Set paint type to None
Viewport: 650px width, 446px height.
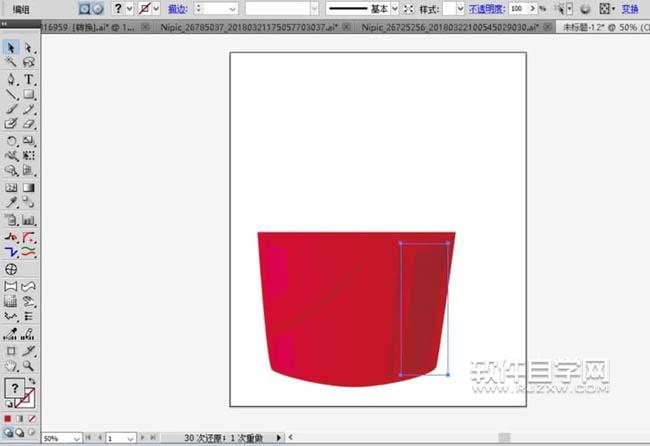(x=32, y=419)
